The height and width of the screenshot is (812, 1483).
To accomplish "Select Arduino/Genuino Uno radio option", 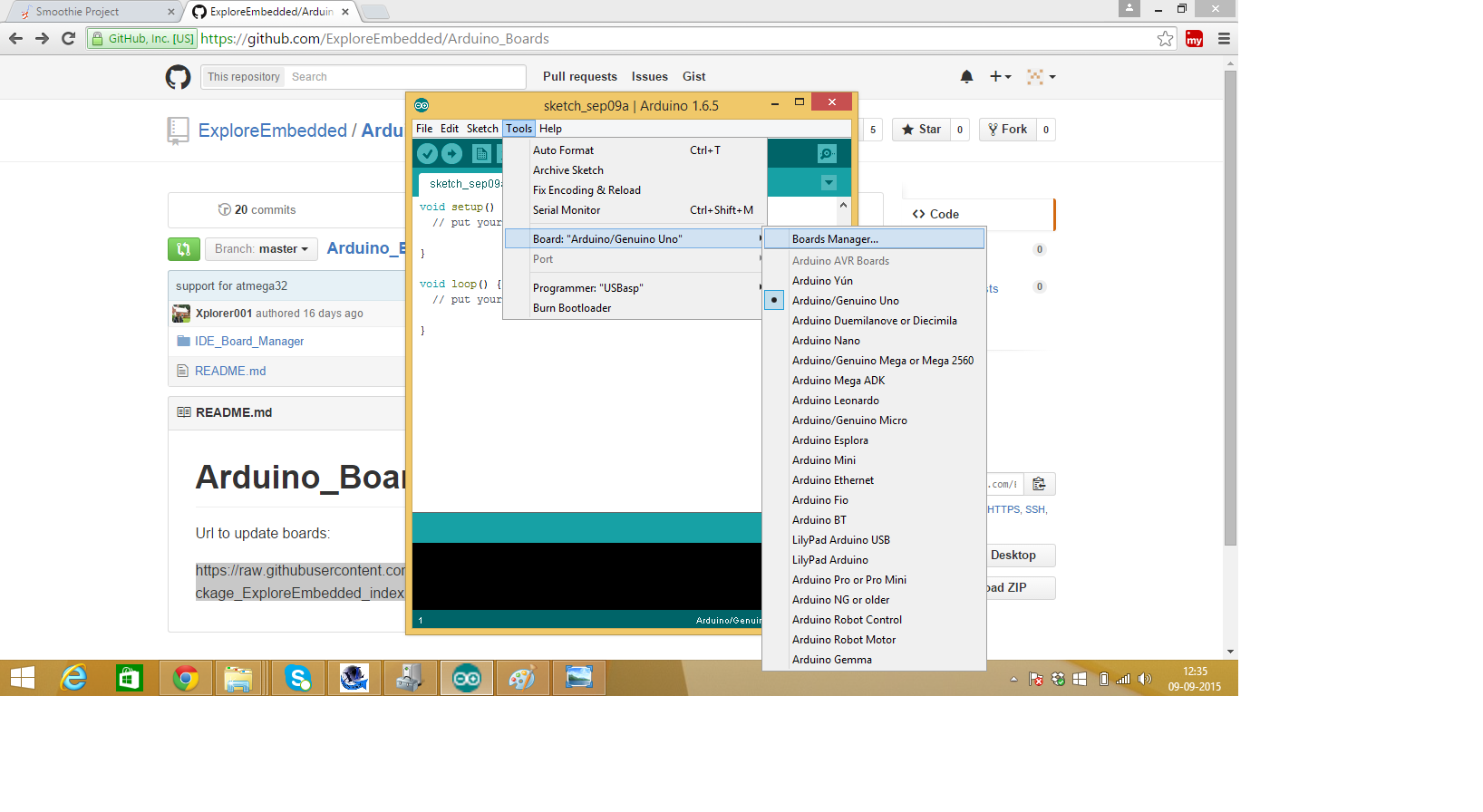I will pyautogui.click(x=774, y=300).
